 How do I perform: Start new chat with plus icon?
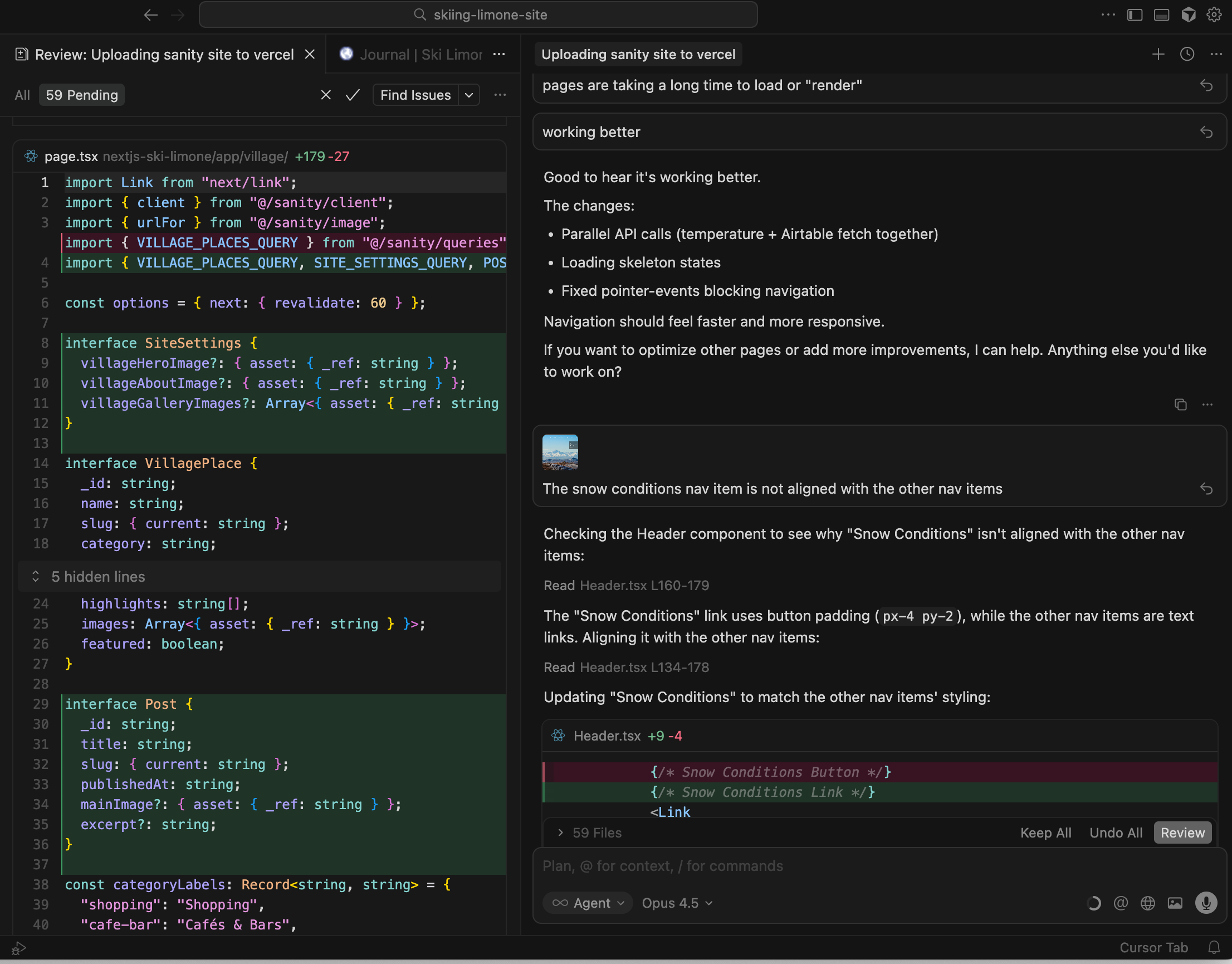[1157, 54]
